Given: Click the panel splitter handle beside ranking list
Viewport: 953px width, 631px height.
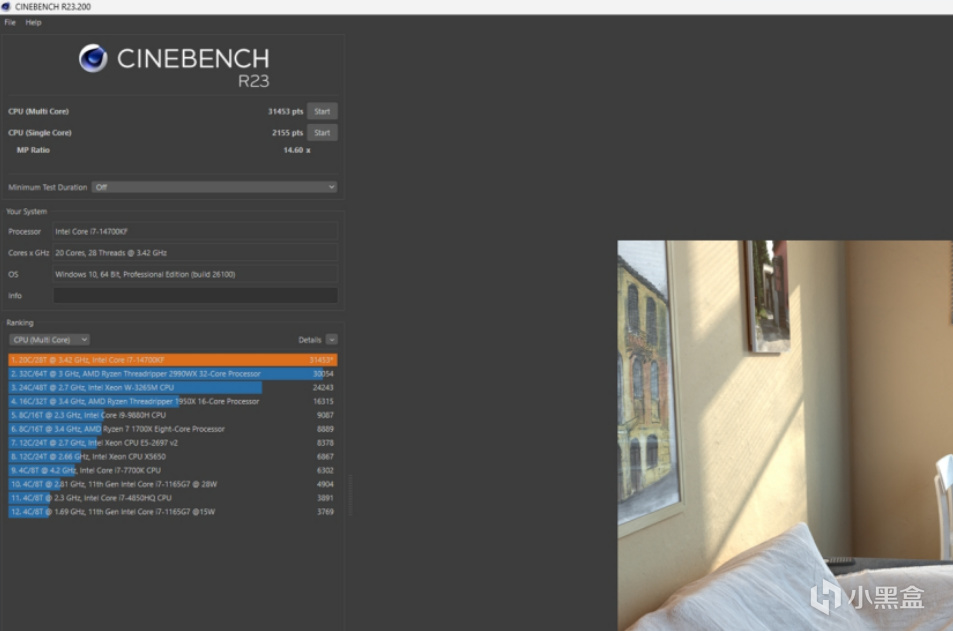Looking at the screenshot, I should coord(350,495).
